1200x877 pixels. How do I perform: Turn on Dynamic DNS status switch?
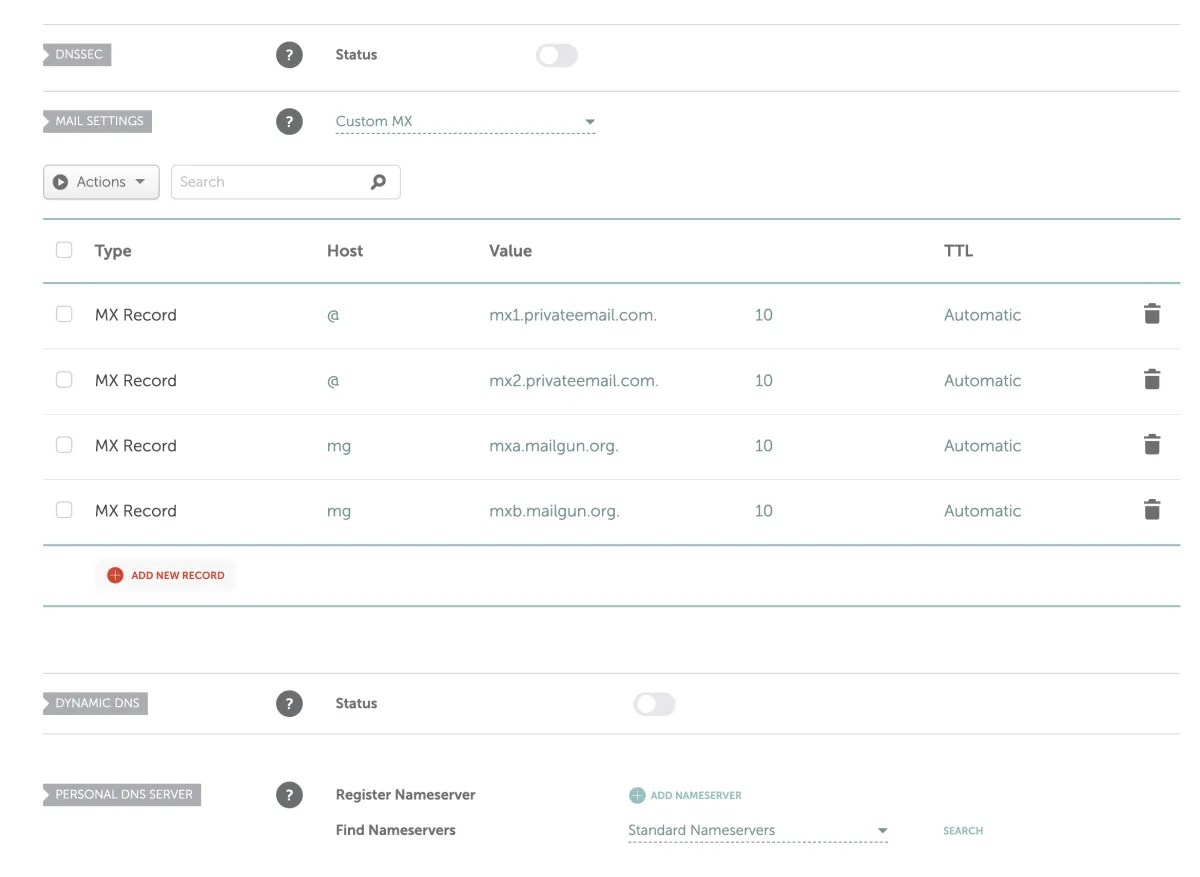(654, 704)
